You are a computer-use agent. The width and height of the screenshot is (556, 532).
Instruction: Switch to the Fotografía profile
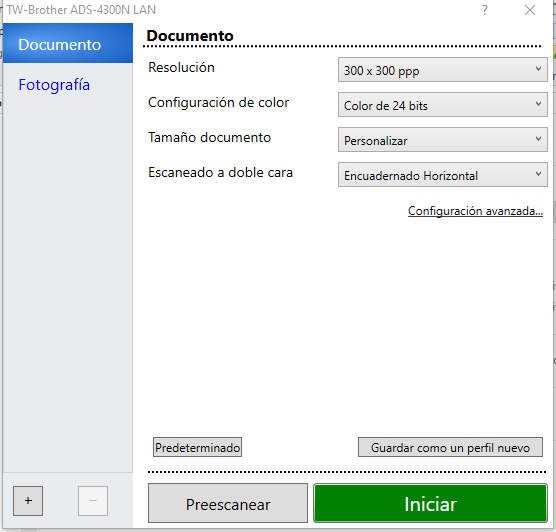click(54, 85)
